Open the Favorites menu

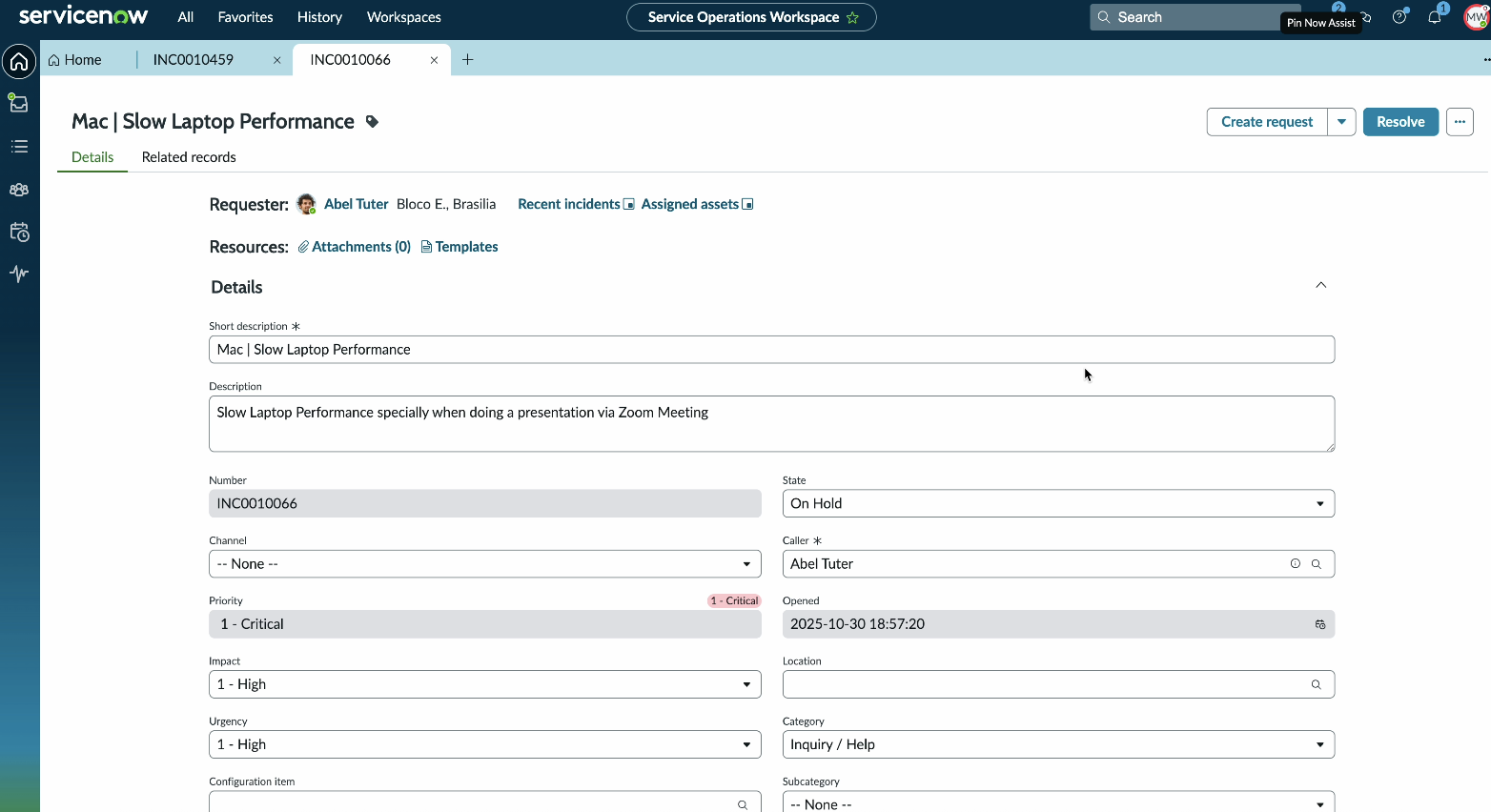245,17
